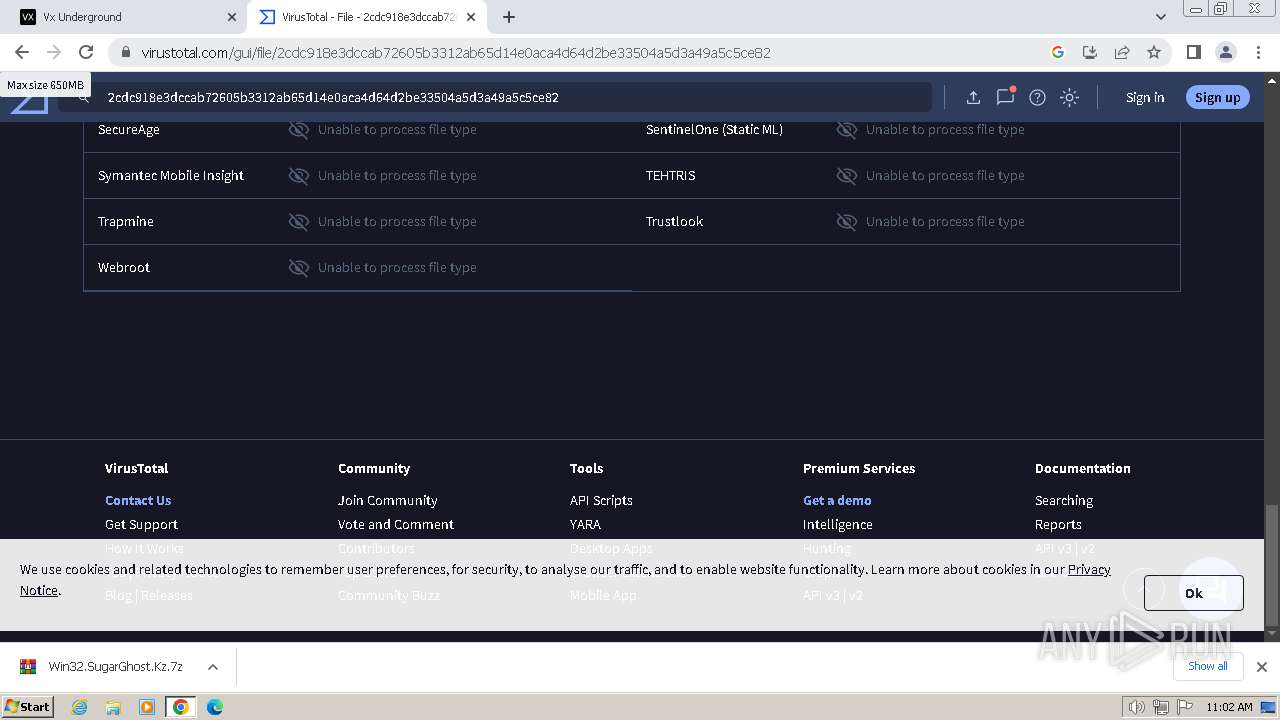Click the Symantec Mobile Insight hidden-eye icon

point(298,175)
